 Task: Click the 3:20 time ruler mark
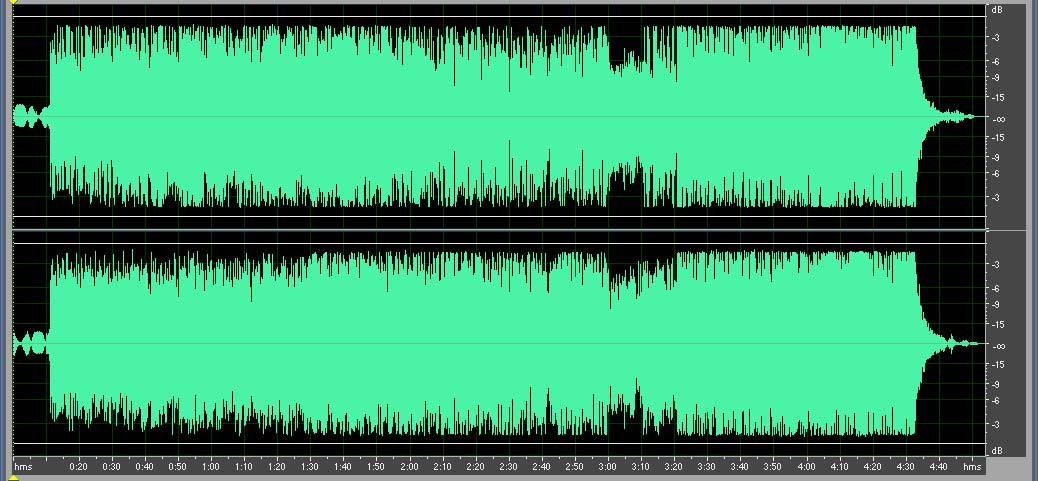coord(675,467)
